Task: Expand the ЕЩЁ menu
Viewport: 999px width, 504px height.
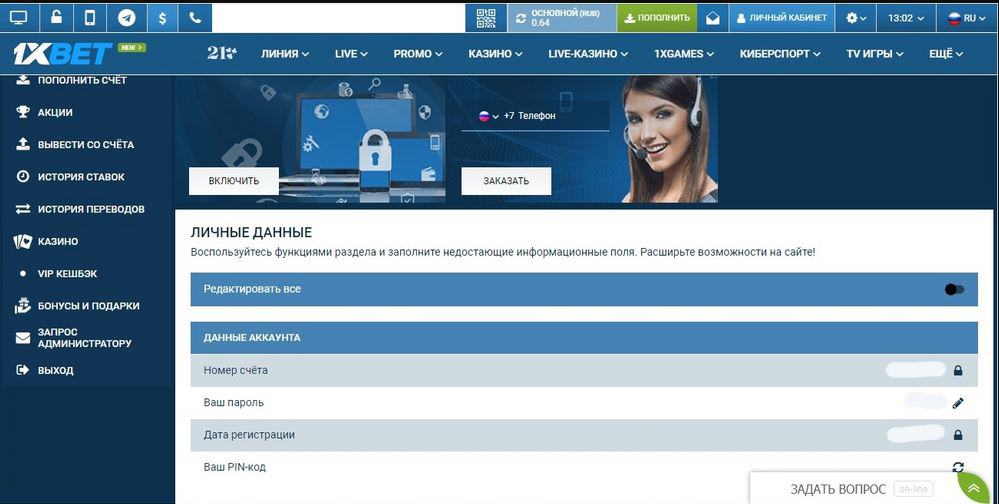Action: click(945, 54)
